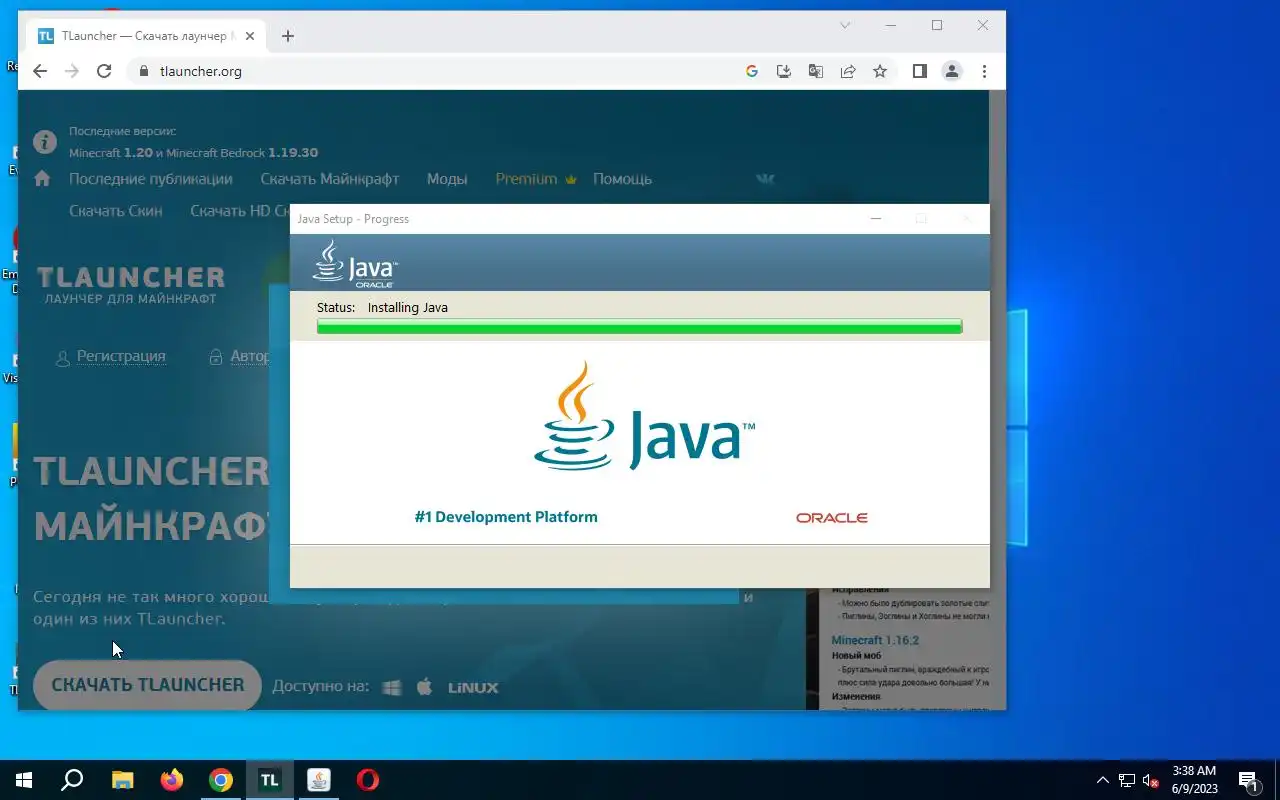Click the ORACLE logo in Java setup
The height and width of the screenshot is (800, 1280).
pos(831,518)
